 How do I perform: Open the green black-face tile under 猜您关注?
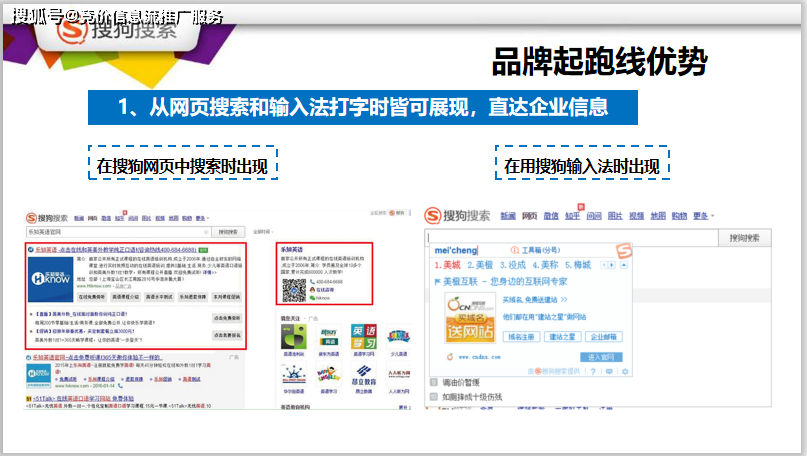coord(293,337)
